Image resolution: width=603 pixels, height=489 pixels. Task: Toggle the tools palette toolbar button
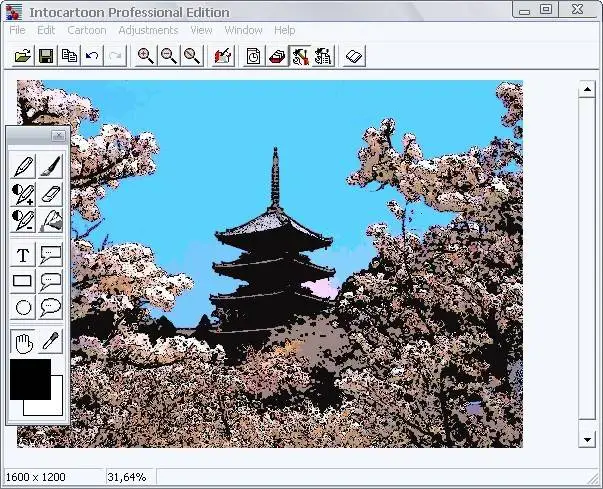point(300,56)
